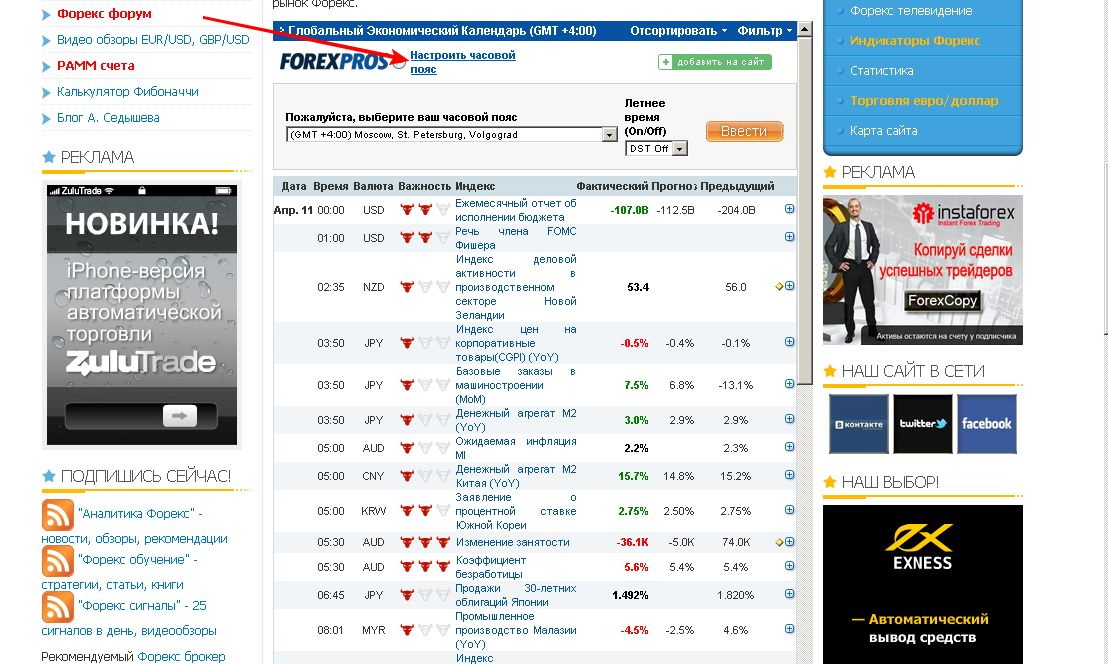Viewport: 1108px width, 664px height.
Task: Expand details for 01:00 USD FOMC speech row
Action: [789, 237]
